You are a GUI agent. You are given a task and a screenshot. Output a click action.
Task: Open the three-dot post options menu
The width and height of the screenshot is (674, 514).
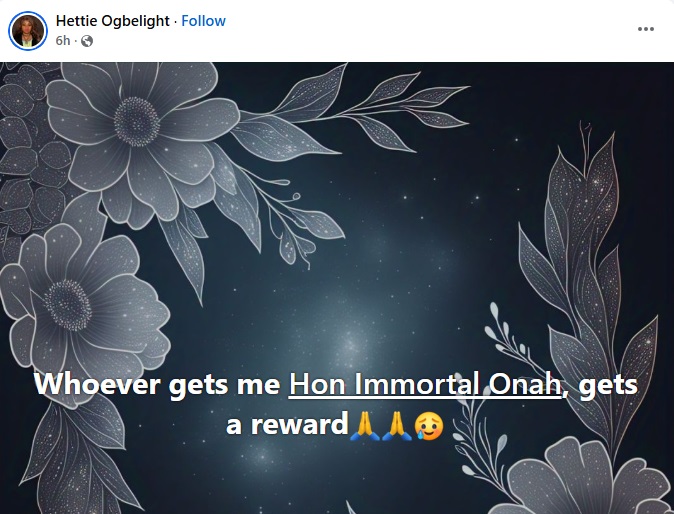[646, 29]
